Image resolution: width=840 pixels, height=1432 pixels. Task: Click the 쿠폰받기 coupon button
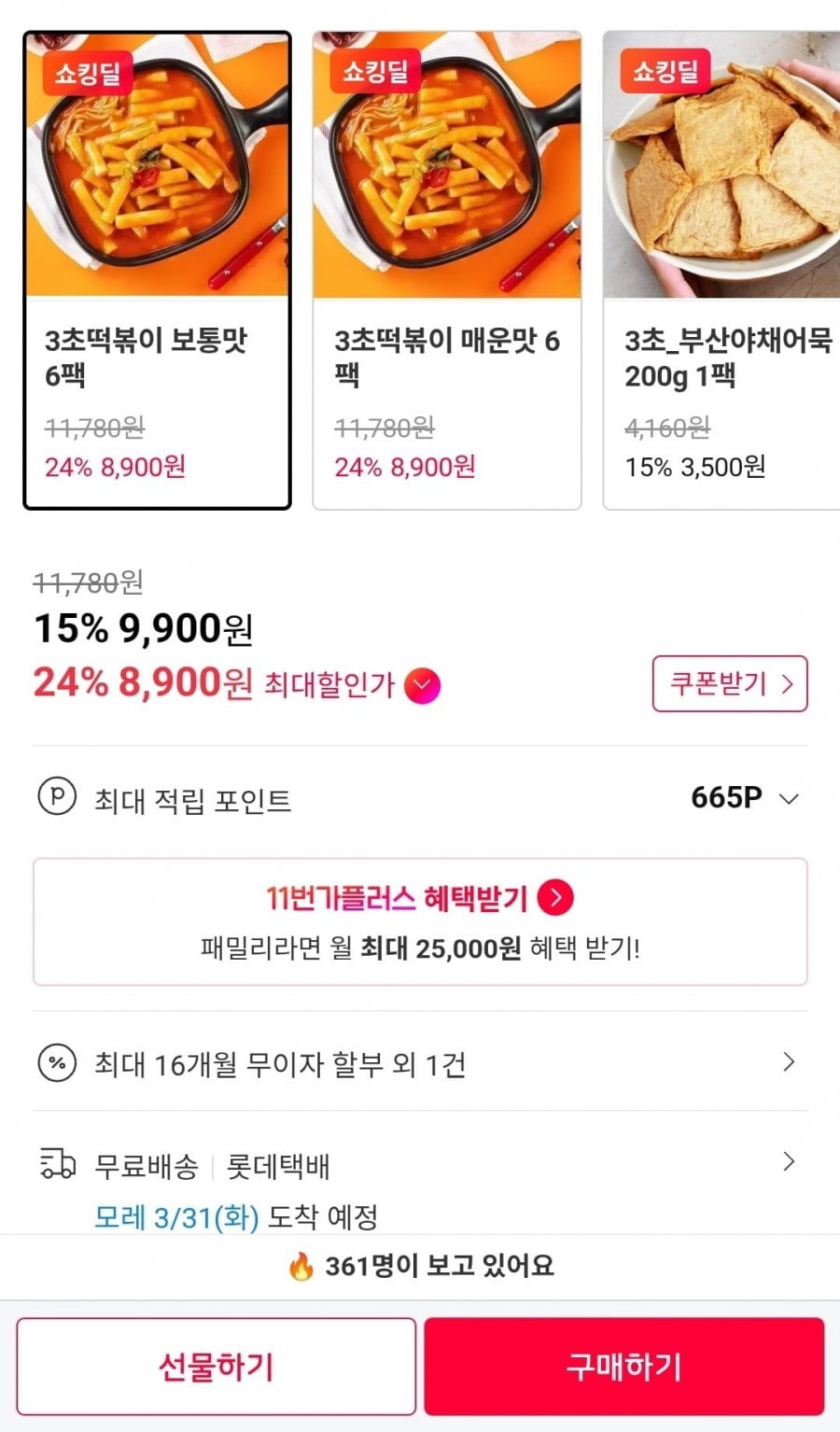pyautogui.click(x=729, y=684)
